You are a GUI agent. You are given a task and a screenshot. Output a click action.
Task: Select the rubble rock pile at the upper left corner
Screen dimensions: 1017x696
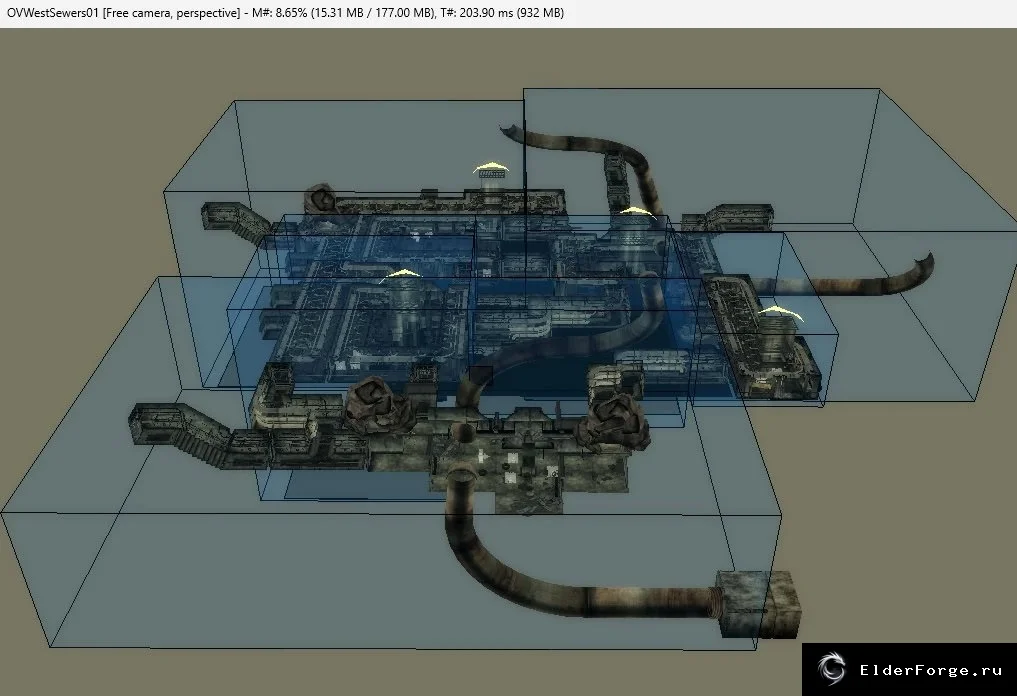pyautogui.click(x=321, y=197)
